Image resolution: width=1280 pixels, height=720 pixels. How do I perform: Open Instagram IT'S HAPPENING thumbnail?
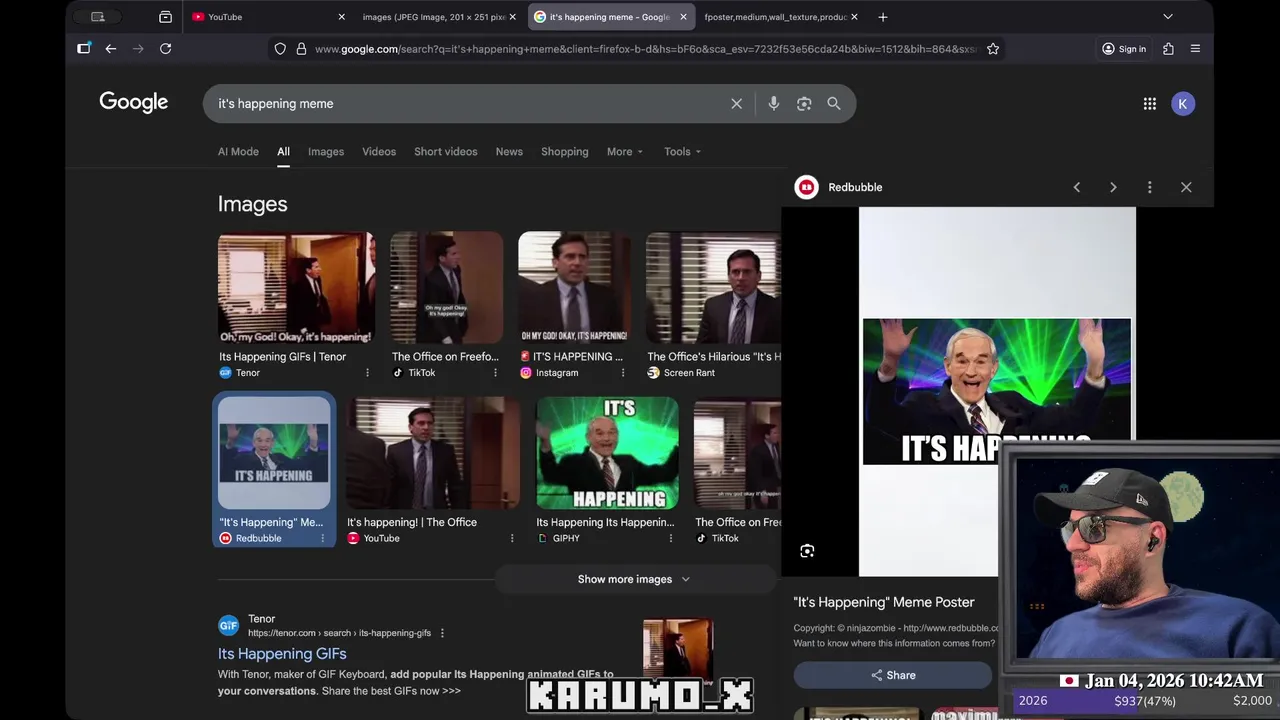tap(574, 288)
